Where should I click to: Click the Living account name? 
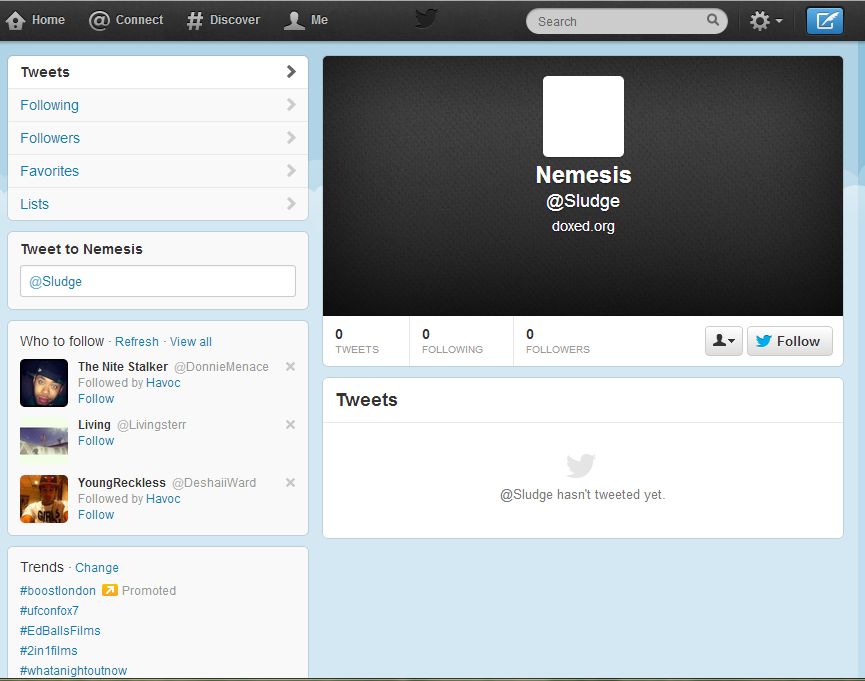click(x=94, y=424)
